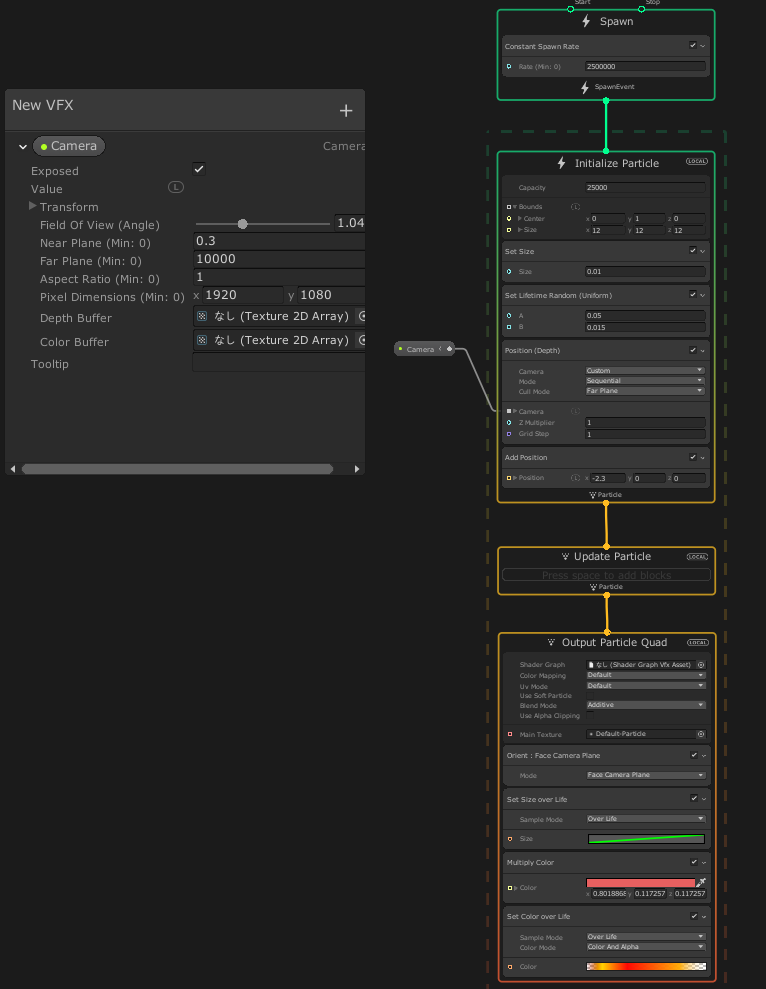Click the Rate field showing 2500000
This screenshot has width=766, height=989.
point(645,66)
